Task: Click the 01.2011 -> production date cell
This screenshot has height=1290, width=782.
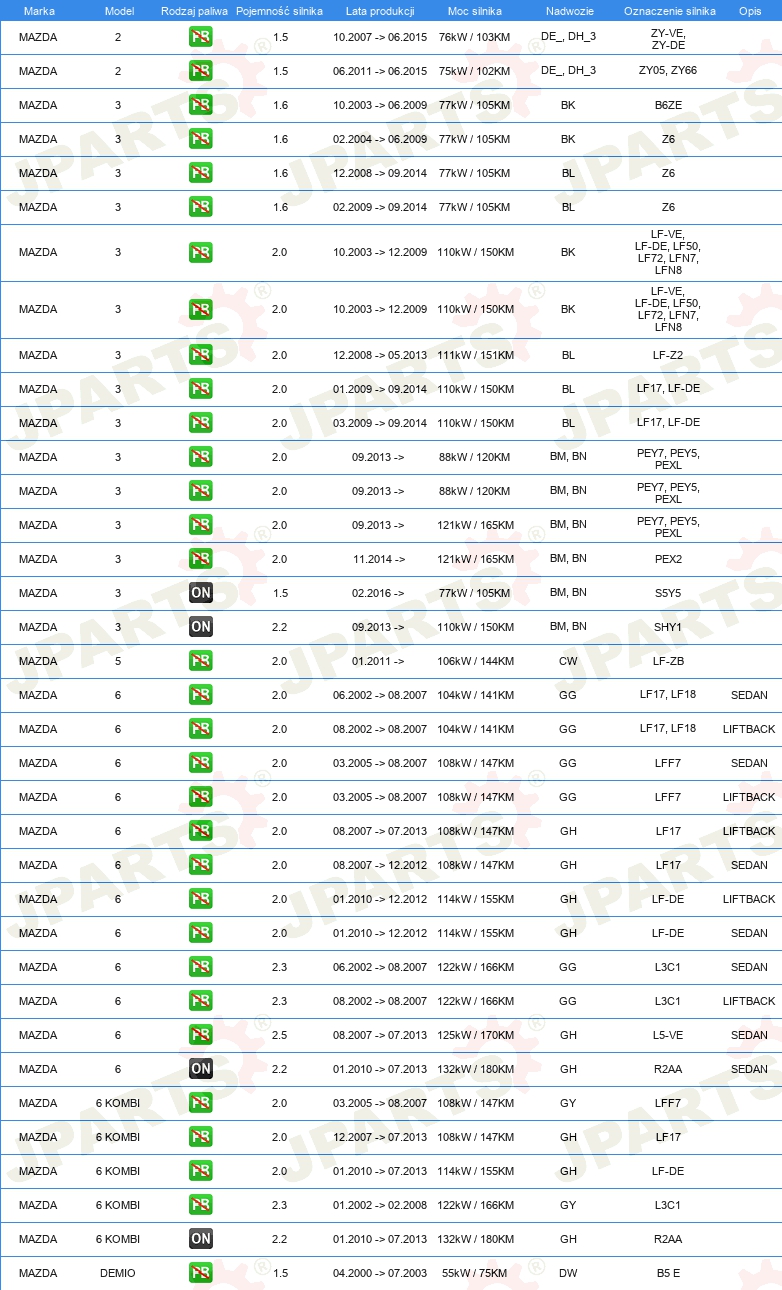Action: click(379, 661)
